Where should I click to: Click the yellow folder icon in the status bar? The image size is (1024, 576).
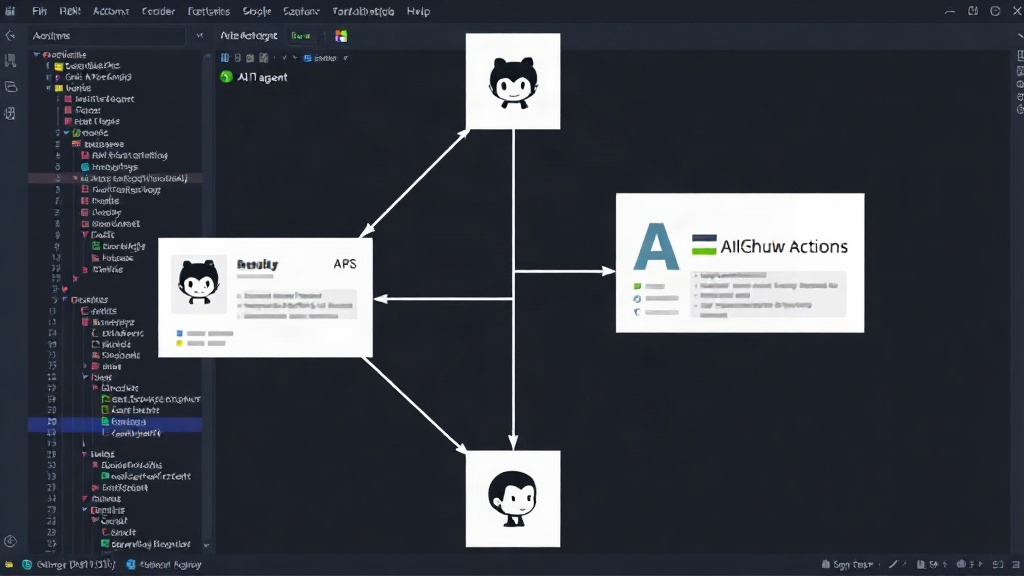pos(9,565)
